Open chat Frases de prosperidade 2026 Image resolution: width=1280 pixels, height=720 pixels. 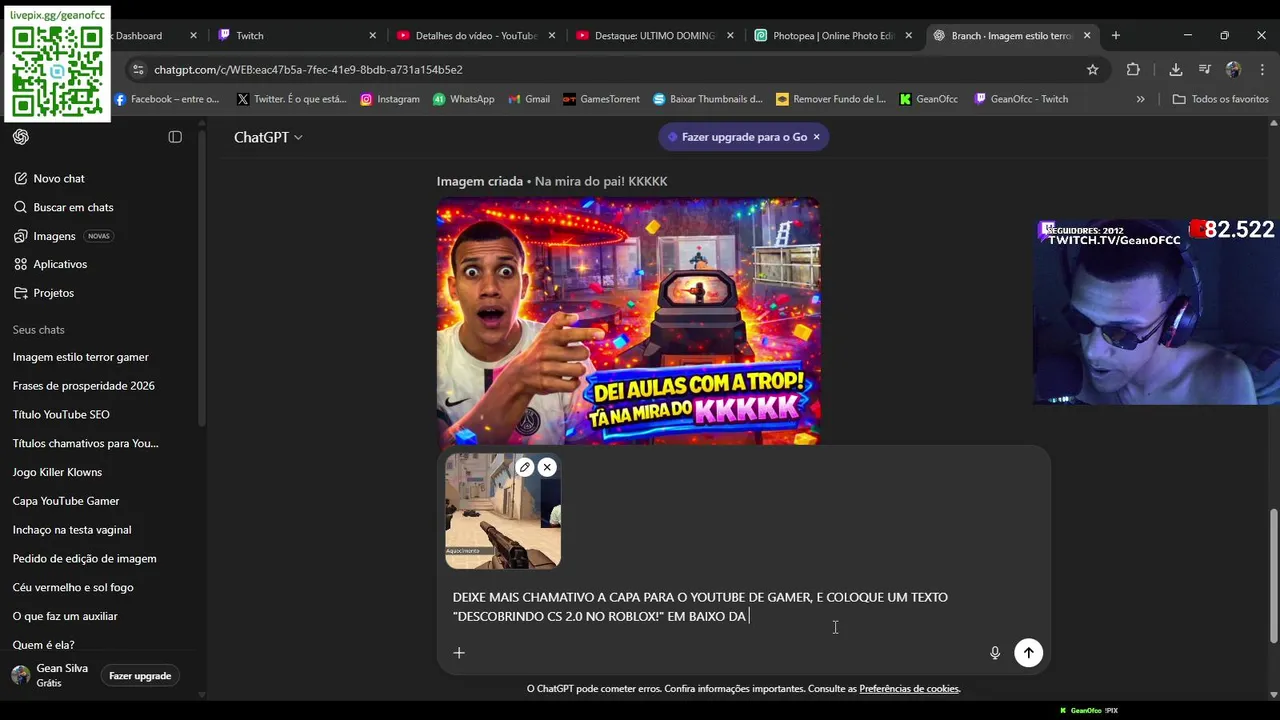[x=84, y=386]
